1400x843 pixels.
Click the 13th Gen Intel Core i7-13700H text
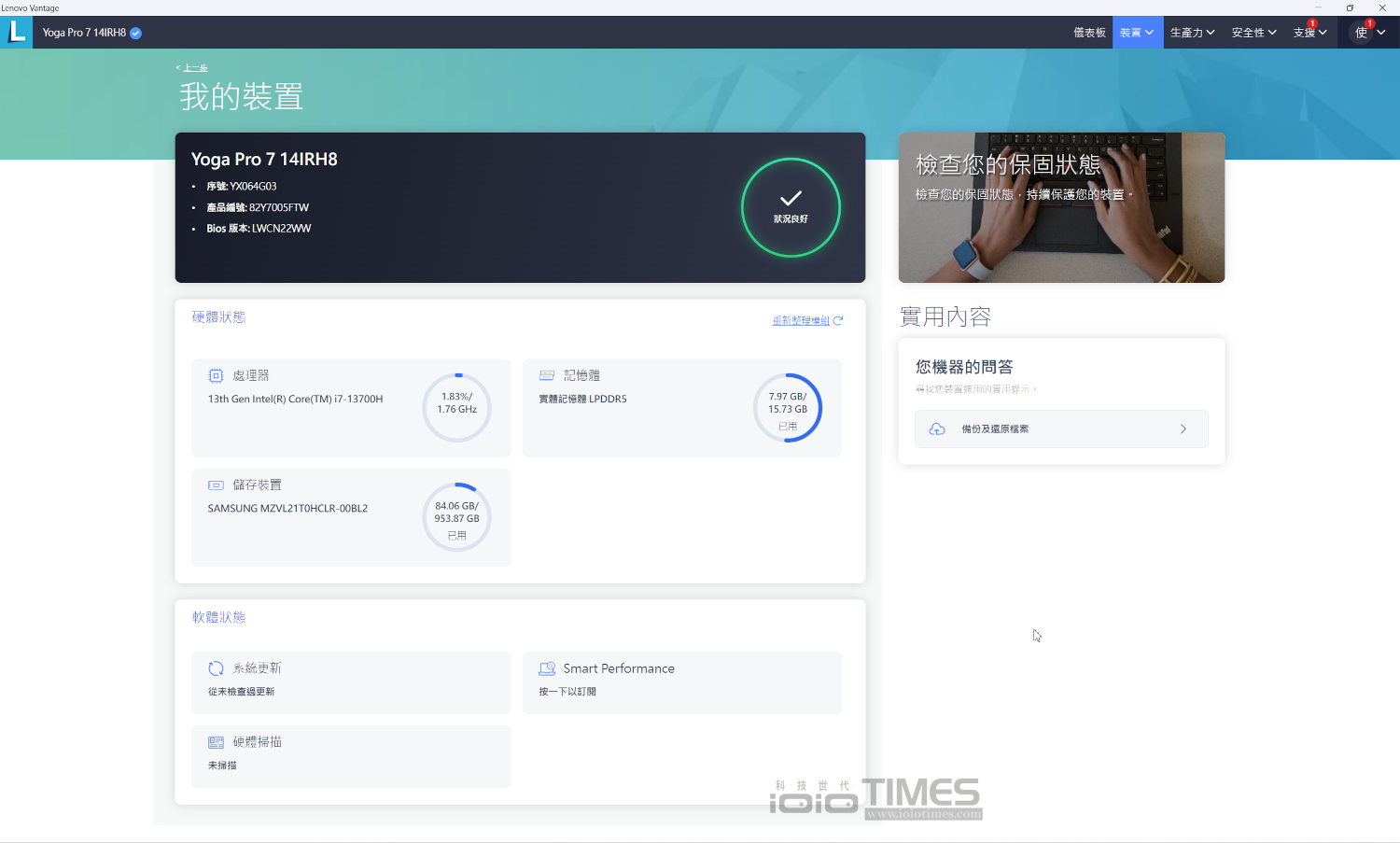(x=295, y=399)
